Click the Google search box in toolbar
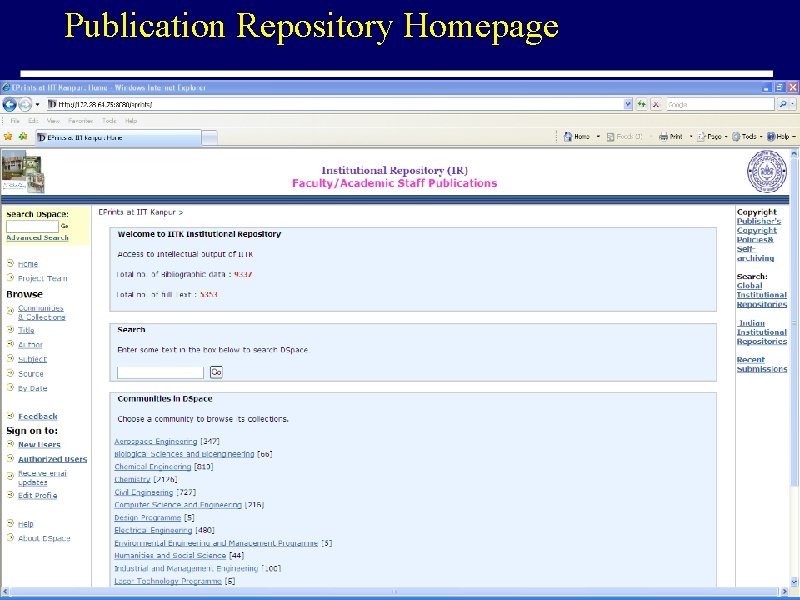Screen dimensions: 800x600 [720, 105]
